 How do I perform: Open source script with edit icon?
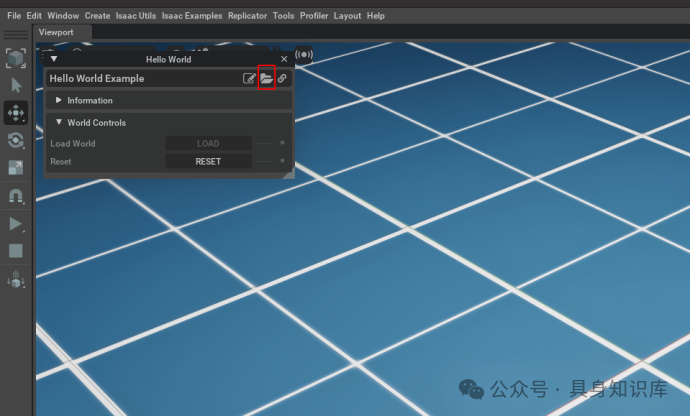pyautogui.click(x=249, y=79)
